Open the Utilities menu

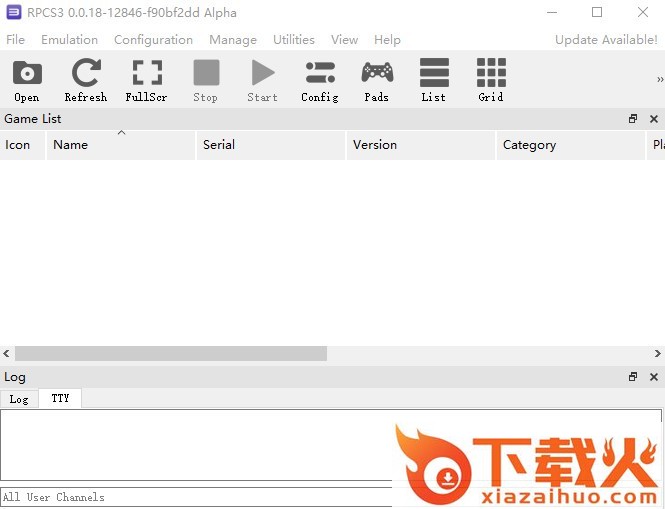click(294, 40)
